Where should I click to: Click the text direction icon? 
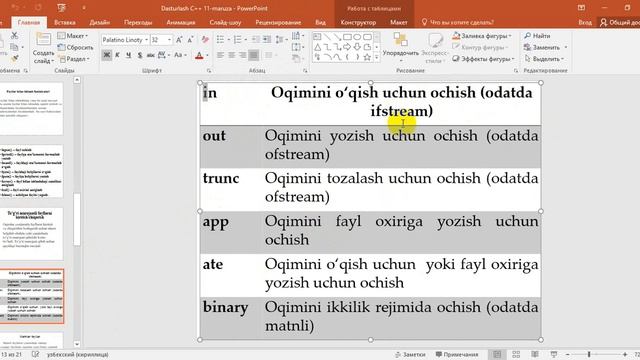tap(298, 36)
